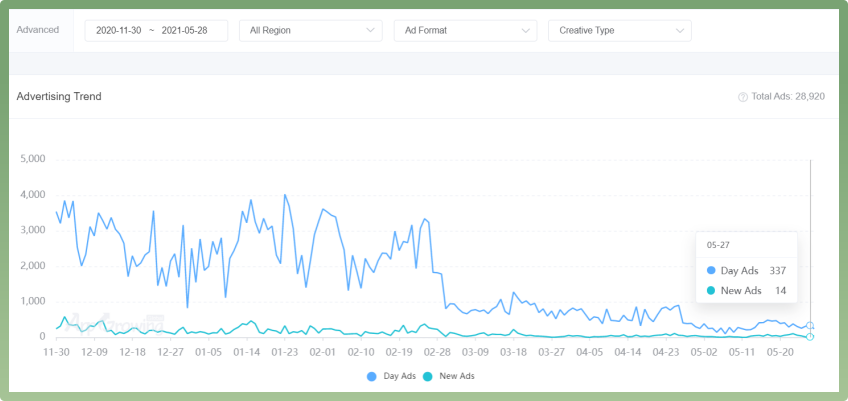The image size is (848, 401).
Task: Click the chevron arrow in Creative Type box
Action: [680, 31]
